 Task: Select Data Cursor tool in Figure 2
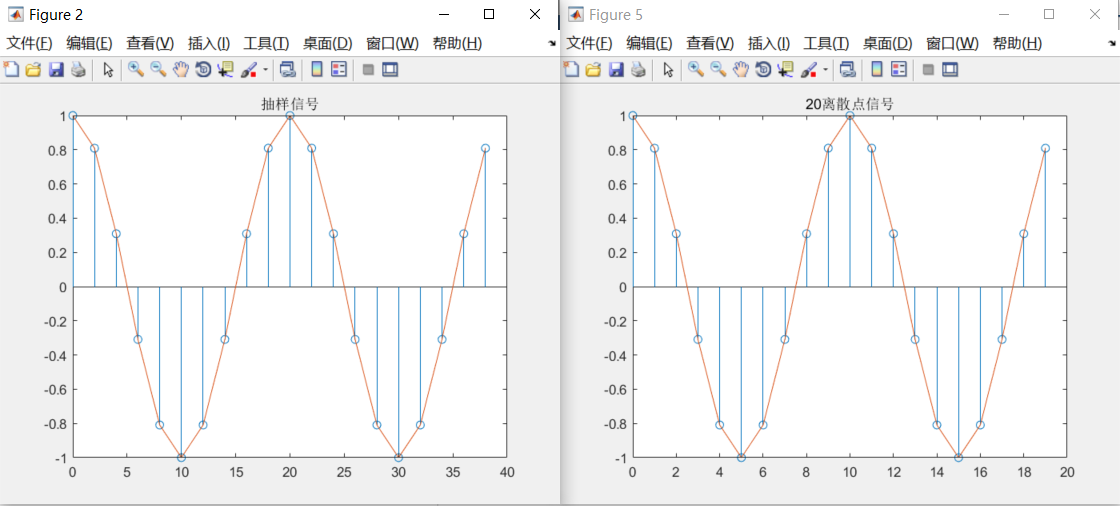[226, 69]
